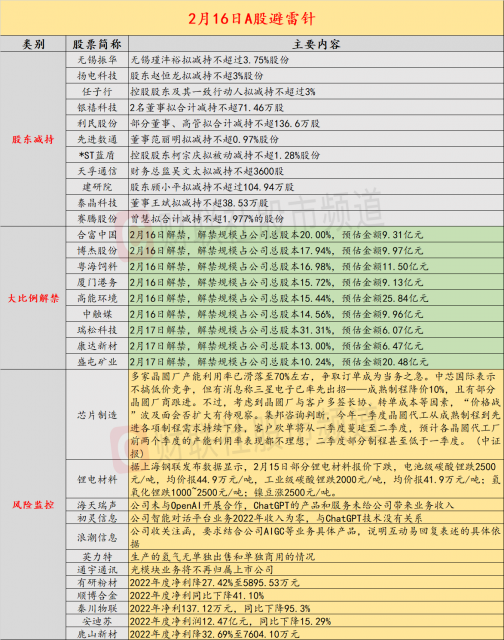Viewport: 504px width, 640px height.
Task: Click the 锂电材料 price paragraph
Action: tap(316, 479)
